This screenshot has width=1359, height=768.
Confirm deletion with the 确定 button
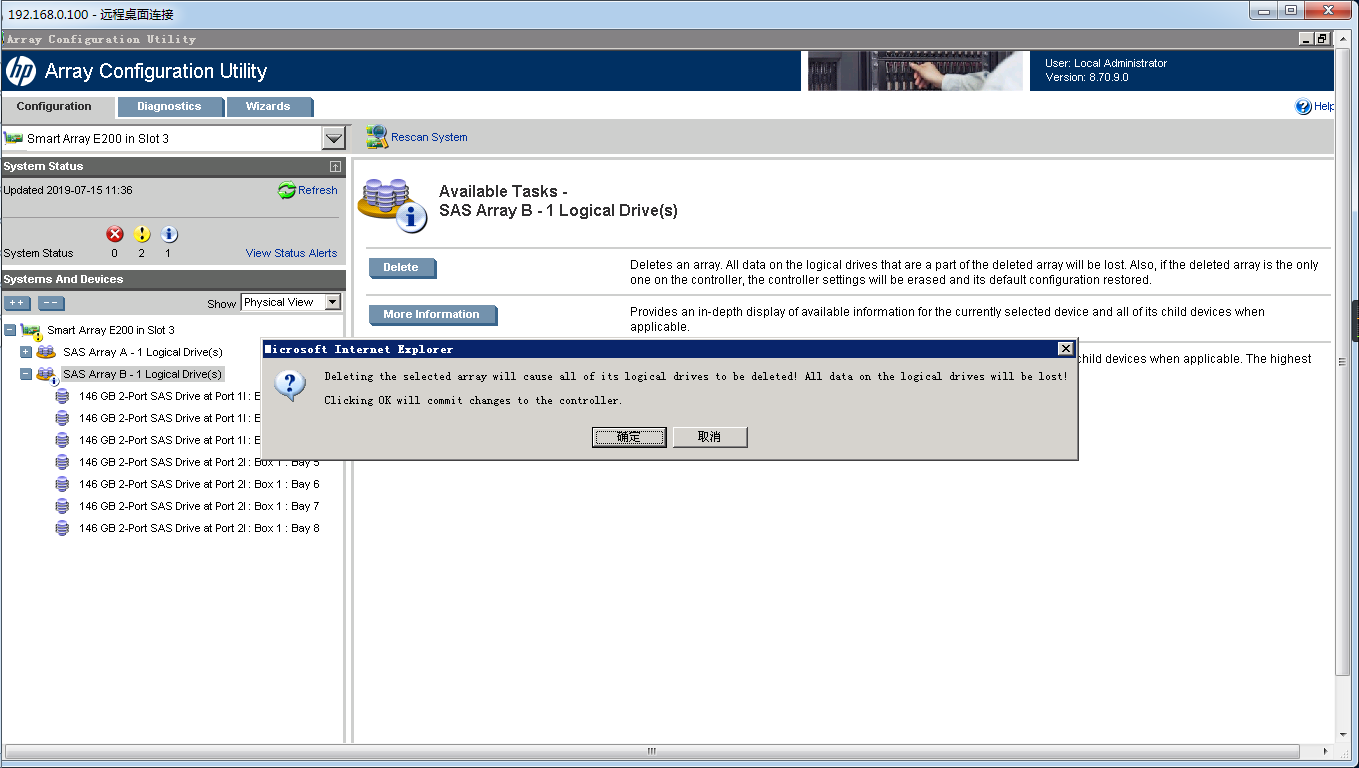629,437
